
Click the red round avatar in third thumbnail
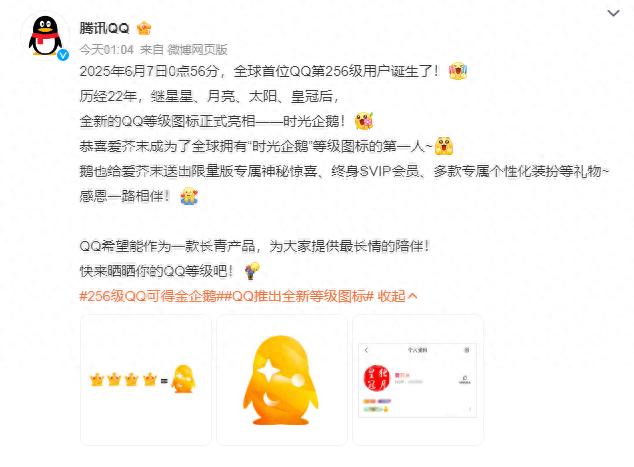click(377, 378)
